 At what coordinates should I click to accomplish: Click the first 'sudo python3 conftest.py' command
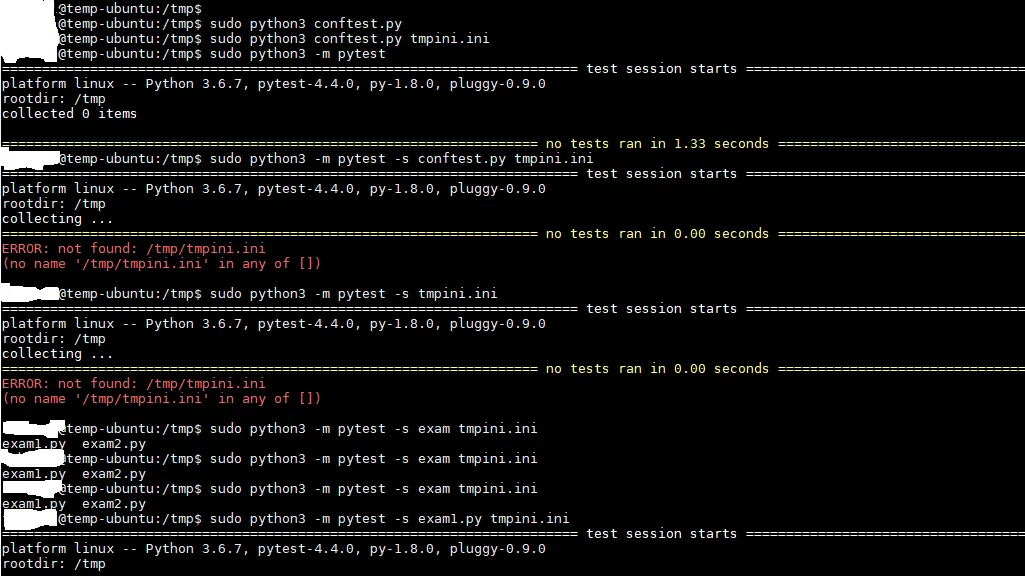pos(305,24)
